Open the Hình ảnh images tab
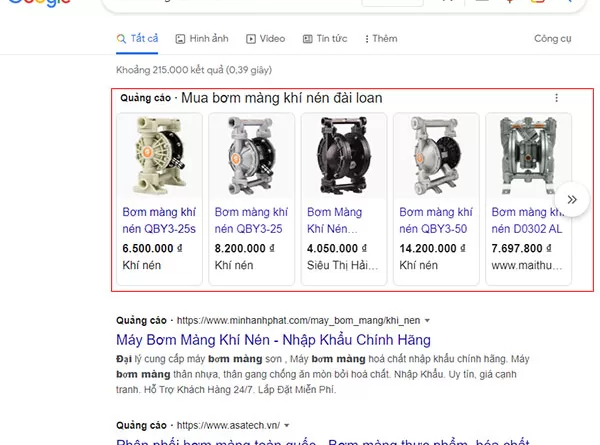 coord(202,39)
